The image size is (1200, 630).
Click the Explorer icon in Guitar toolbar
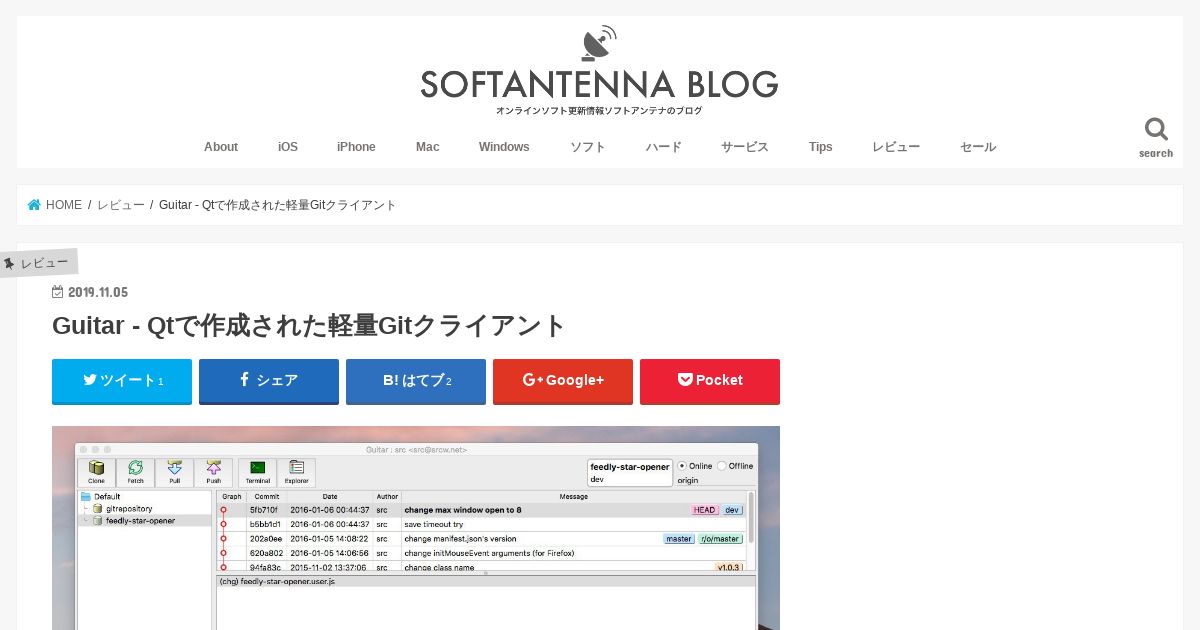tap(296, 472)
